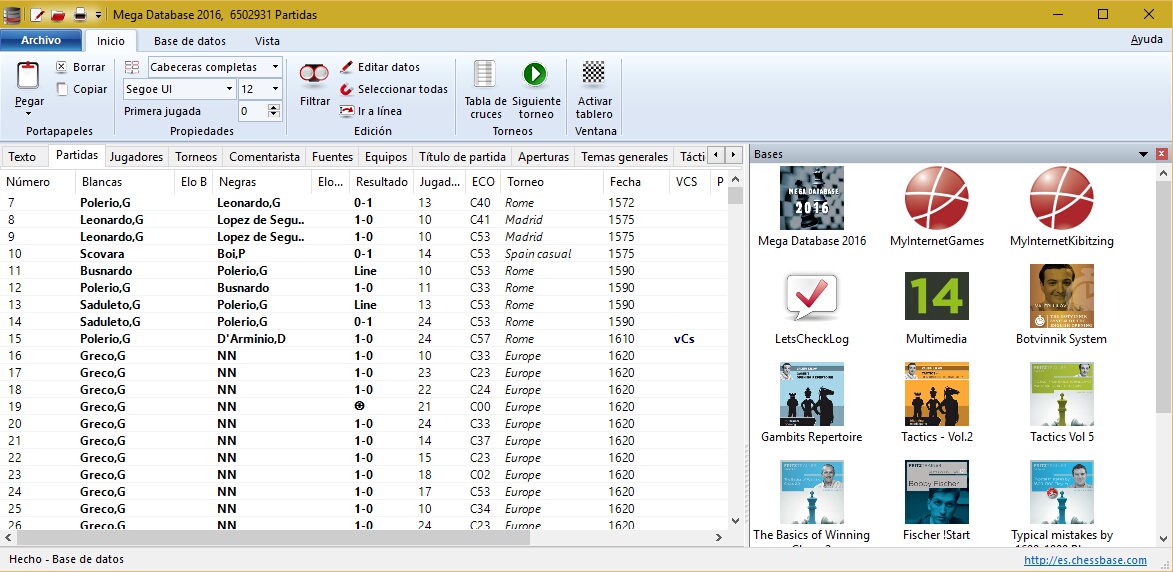Screen dimensions: 1173x572
Task: Open font size 12 dropdown
Action: pos(275,89)
